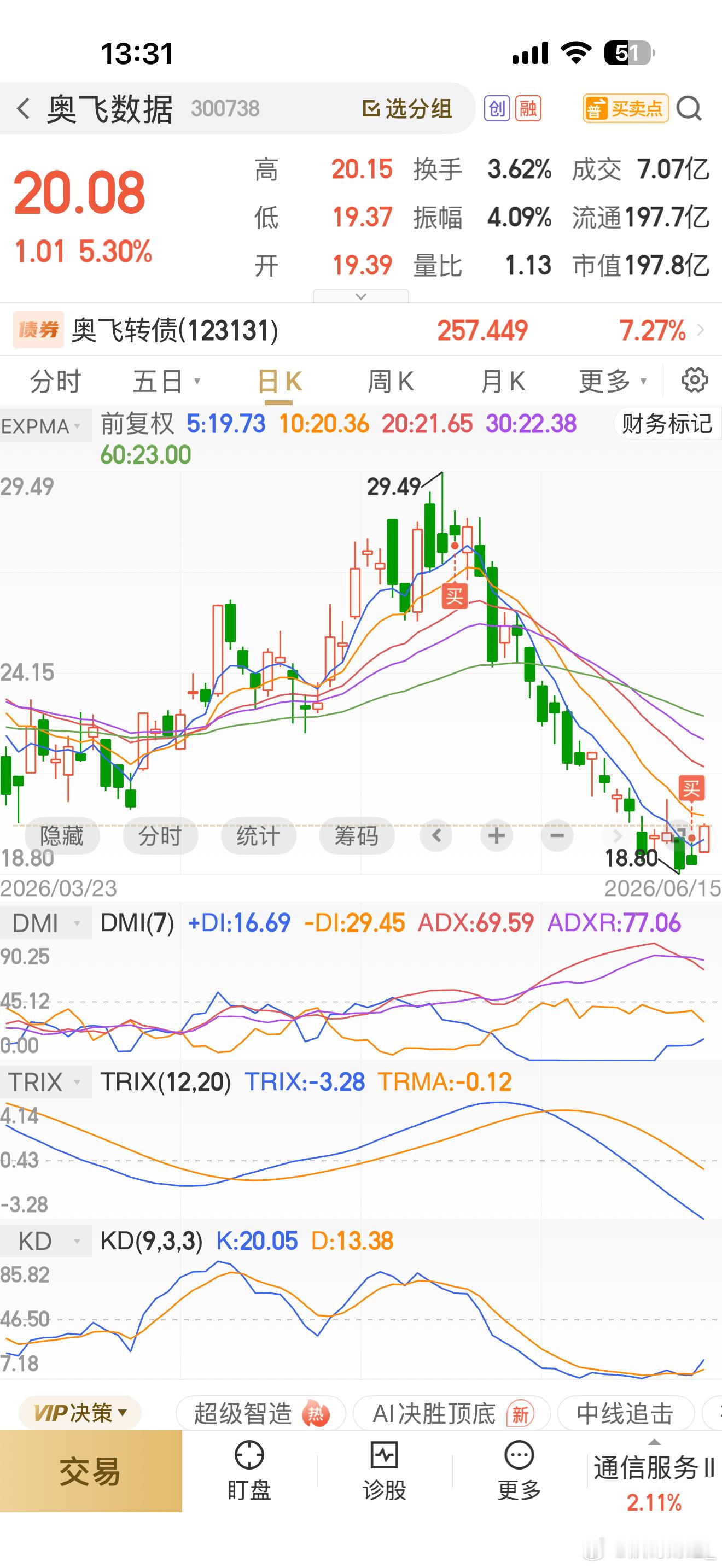Change the TRIX indicator dropdown
The height and width of the screenshot is (1568, 722).
point(45,1081)
